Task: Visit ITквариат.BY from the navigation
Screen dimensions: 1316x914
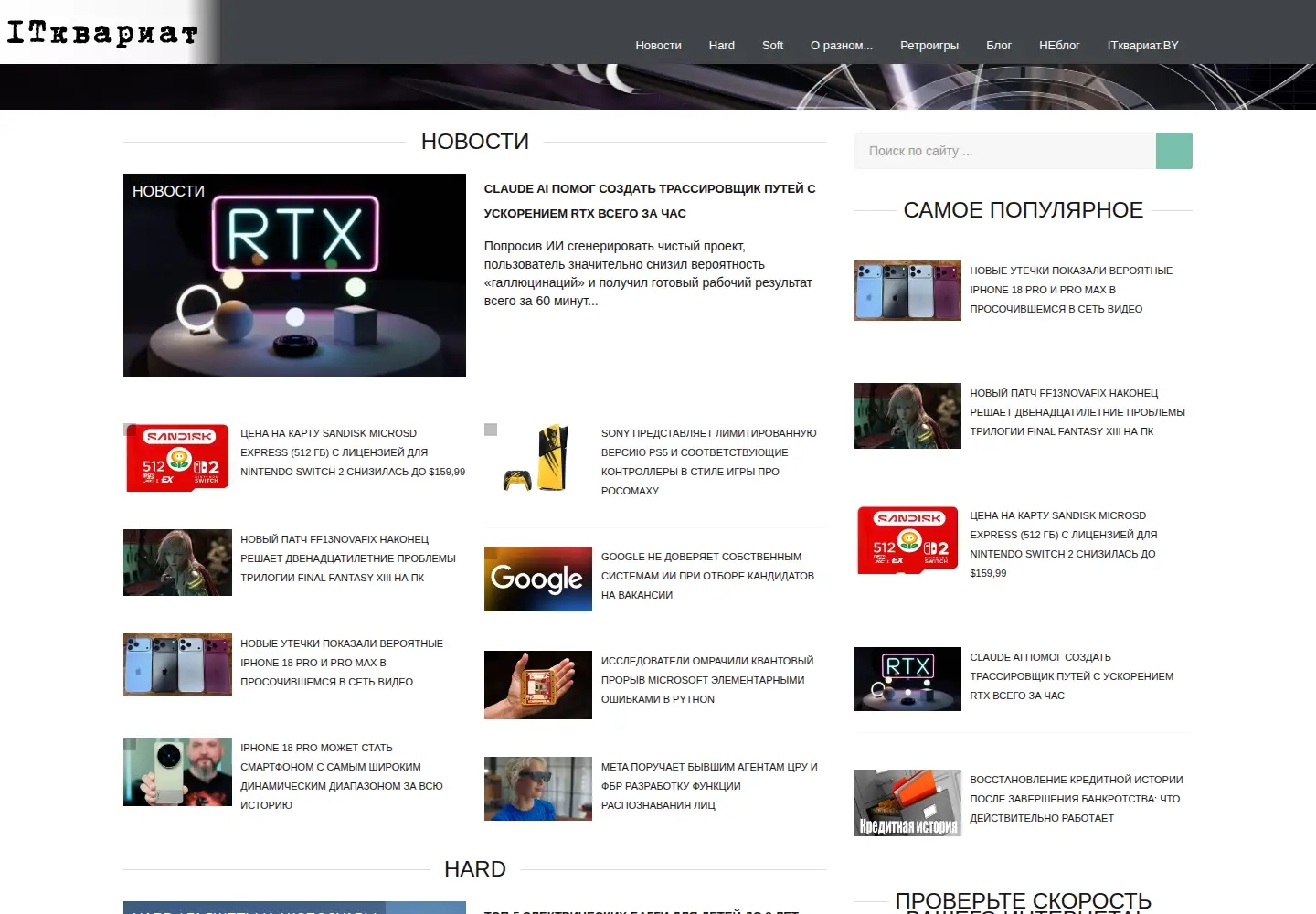Action: (1142, 45)
